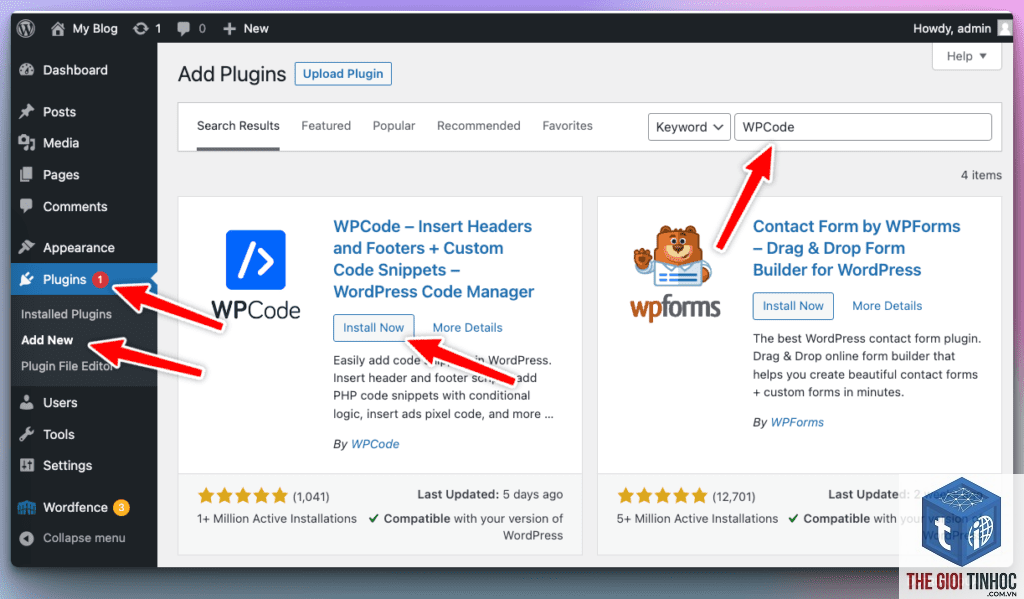This screenshot has height=599, width=1024.
Task: Switch to the Popular tab
Action: click(394, 125)
